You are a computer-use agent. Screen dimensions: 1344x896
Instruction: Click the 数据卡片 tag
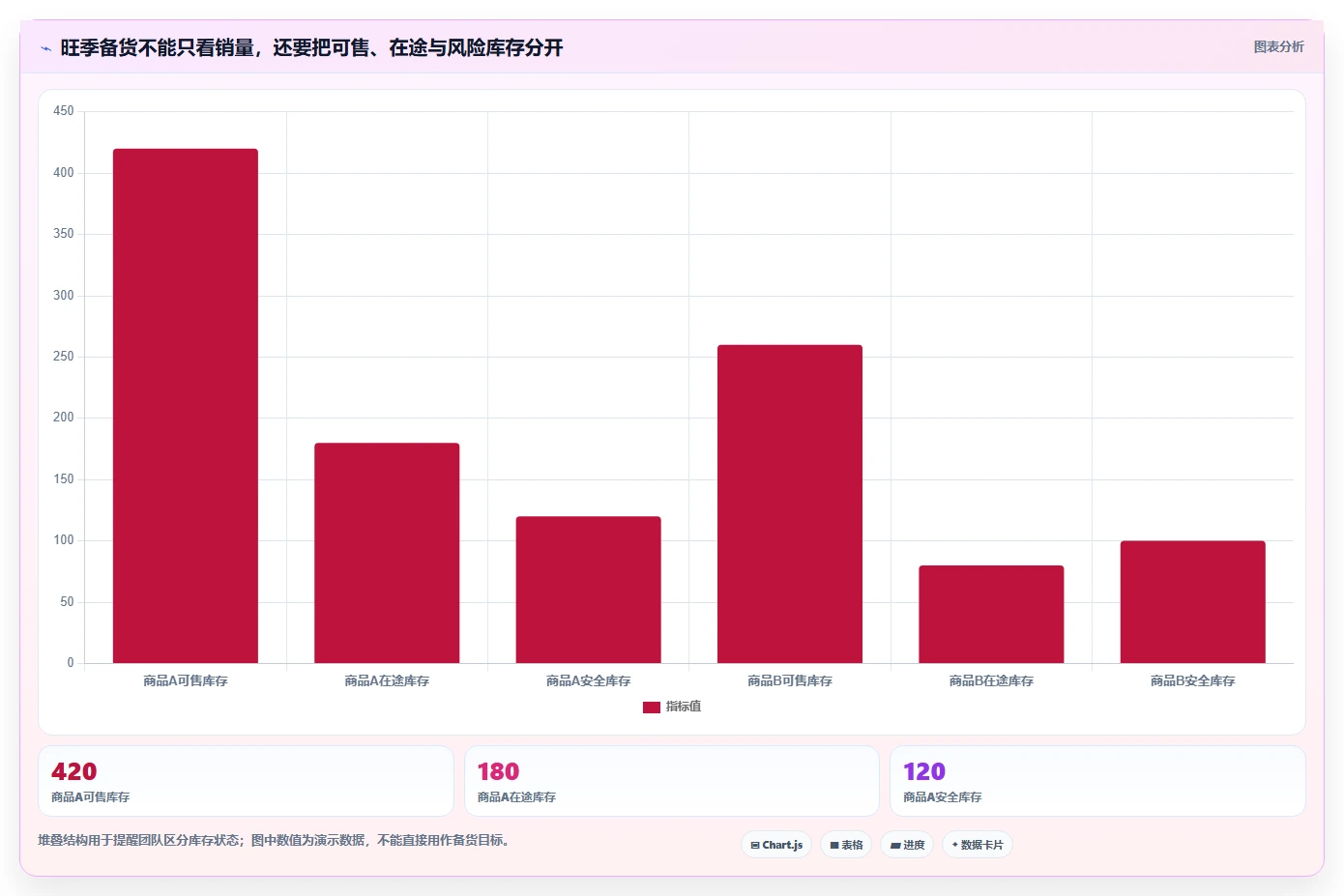click(978, 845)
